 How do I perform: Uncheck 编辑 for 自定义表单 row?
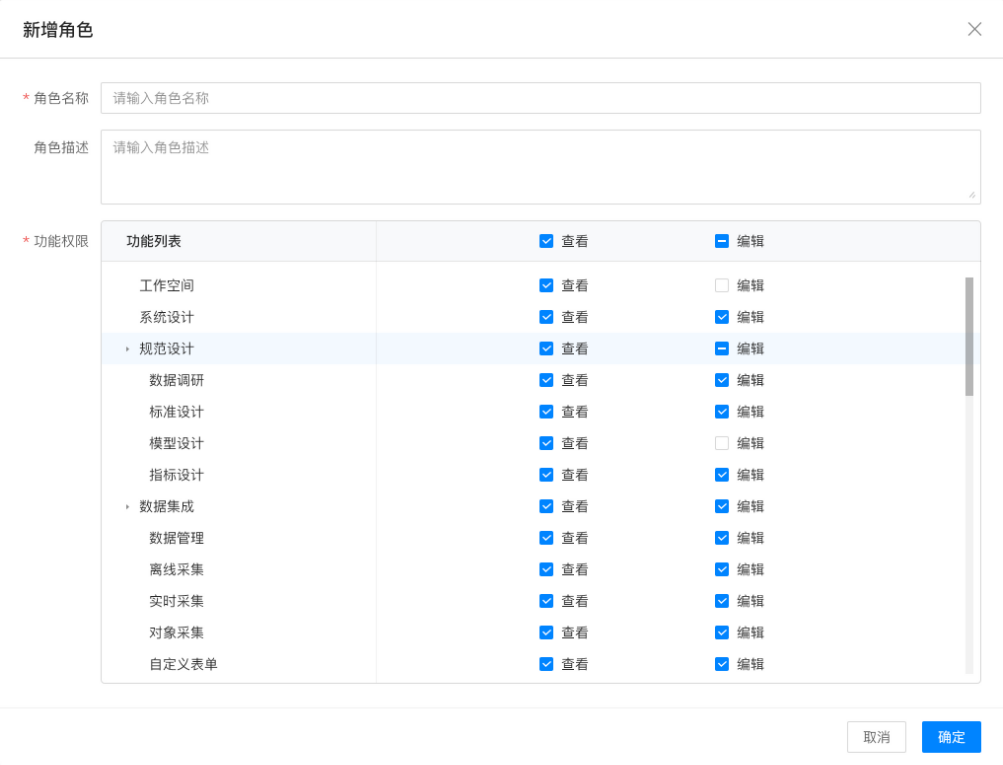(722, 664)
